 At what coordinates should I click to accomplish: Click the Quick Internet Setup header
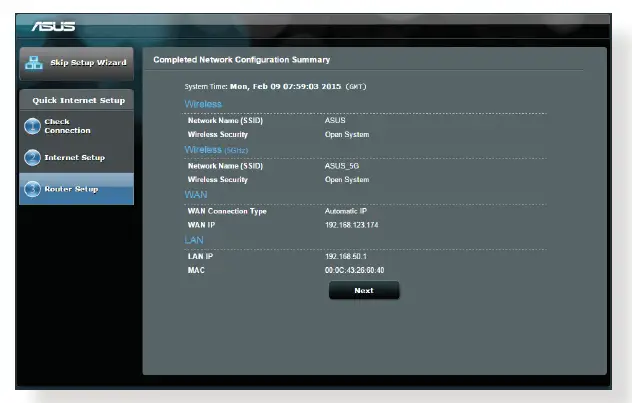point(79,100)
